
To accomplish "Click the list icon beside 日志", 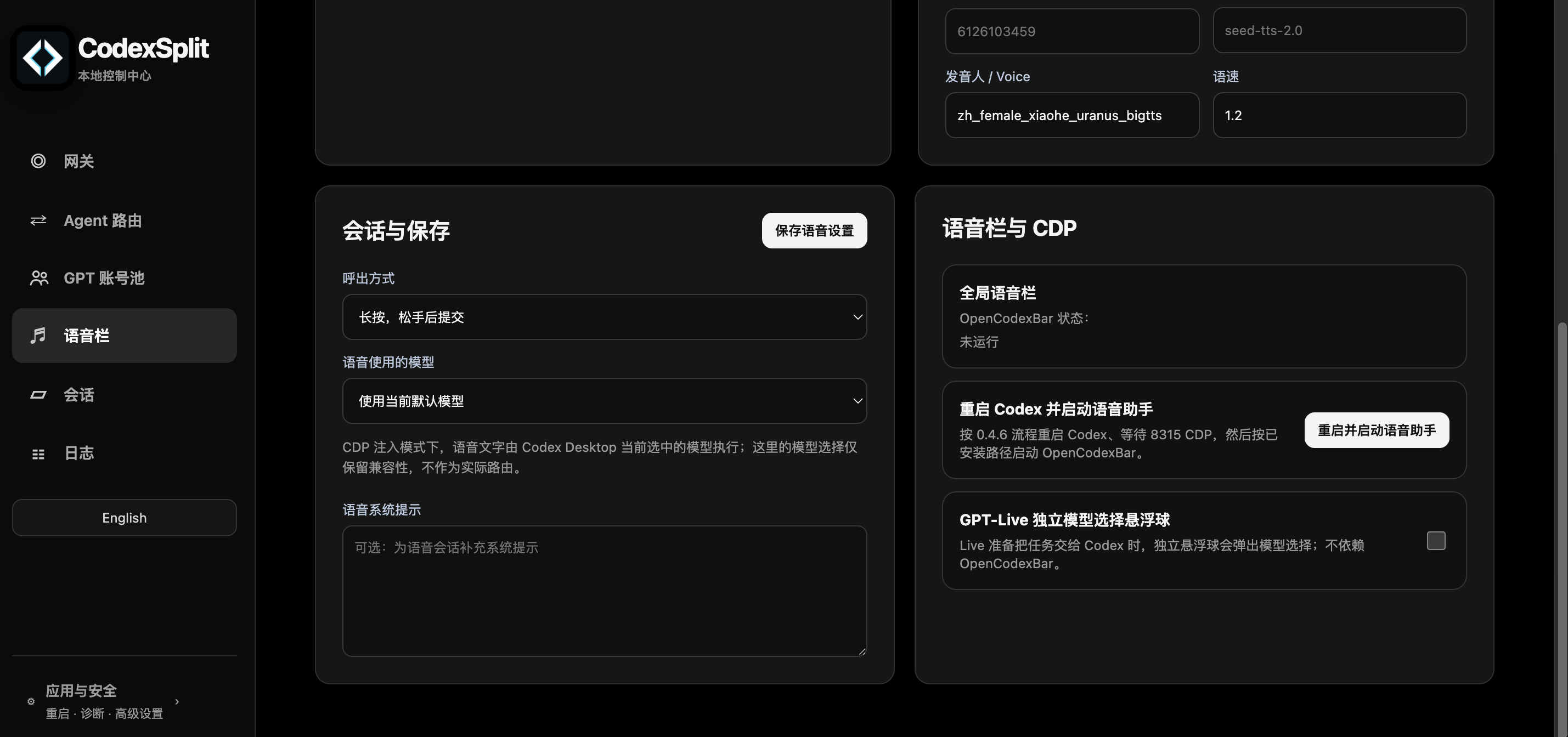I will pyautogui.click(x=38, y=454).
